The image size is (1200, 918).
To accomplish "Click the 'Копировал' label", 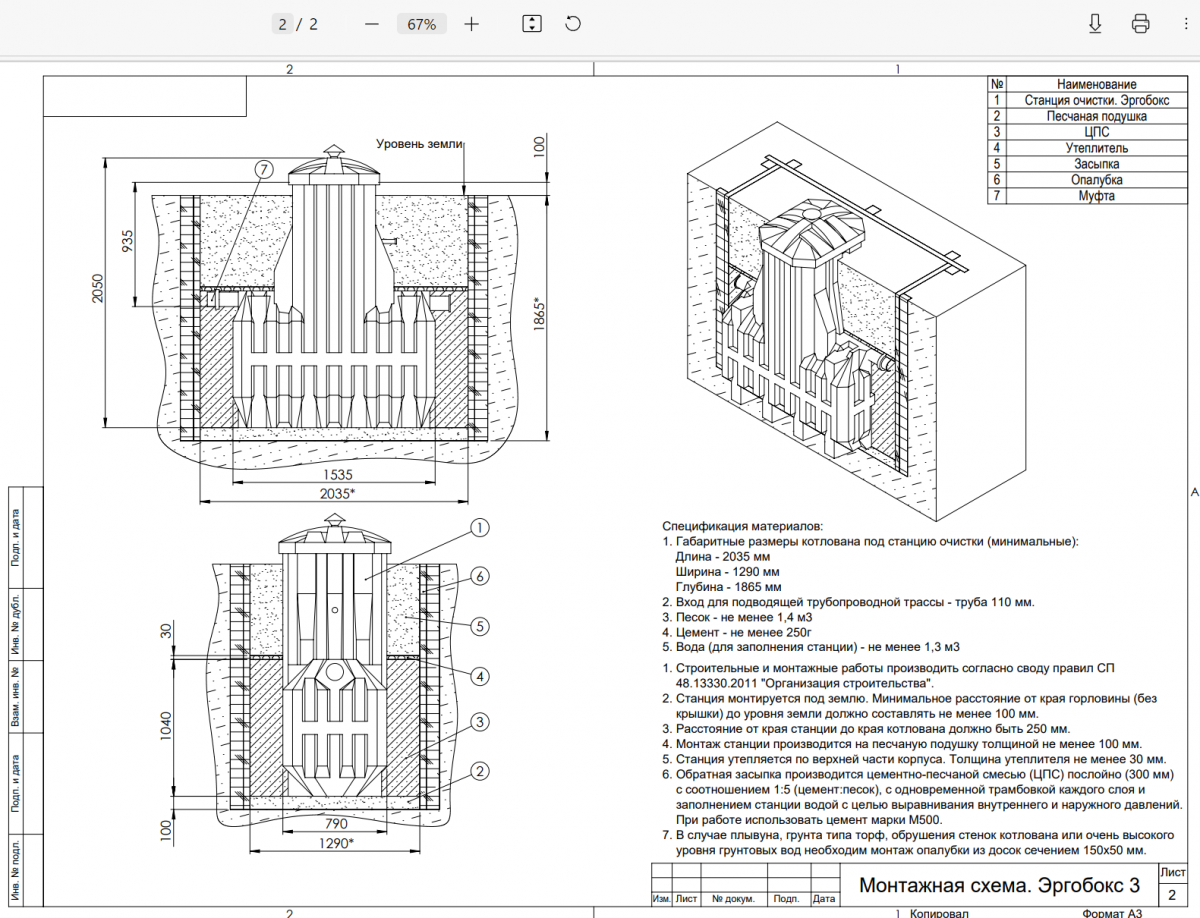I will click(x=939, y=912).
